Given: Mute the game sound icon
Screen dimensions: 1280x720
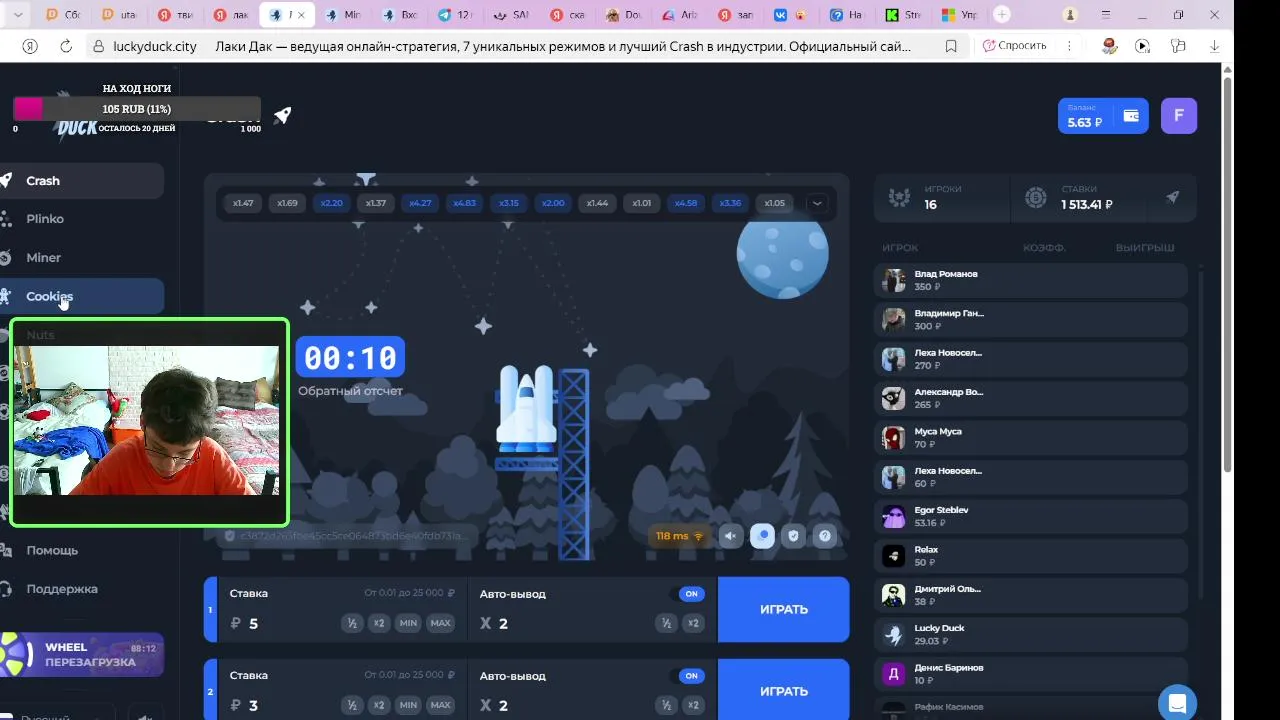Looking at the screenshot, I should coord(731,536).
